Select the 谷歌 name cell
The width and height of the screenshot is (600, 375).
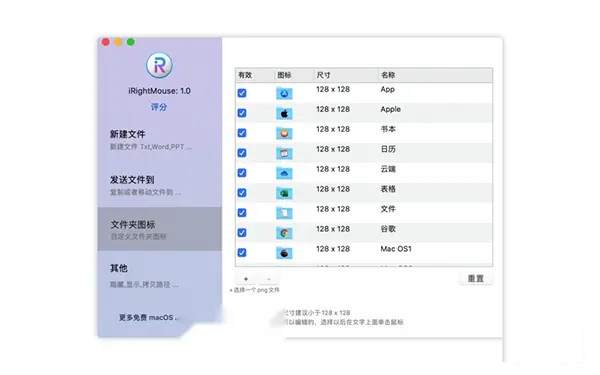[388, 229]
